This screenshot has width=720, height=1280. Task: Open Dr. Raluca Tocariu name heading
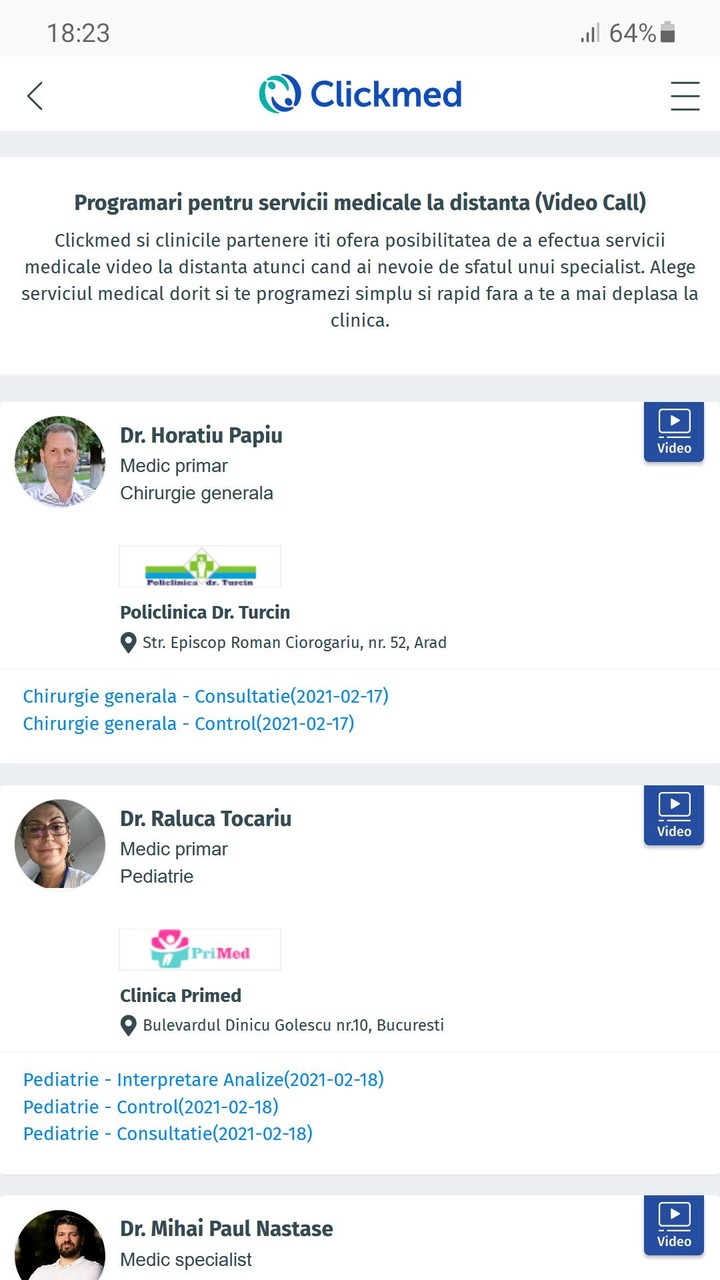pyautogui.click(x=206, y=819)
